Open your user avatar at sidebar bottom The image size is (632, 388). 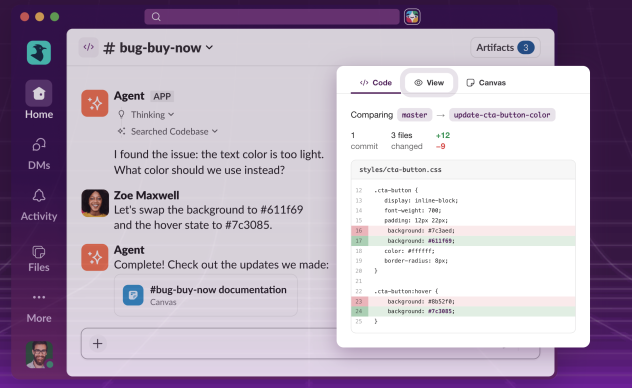pos(39,355)
